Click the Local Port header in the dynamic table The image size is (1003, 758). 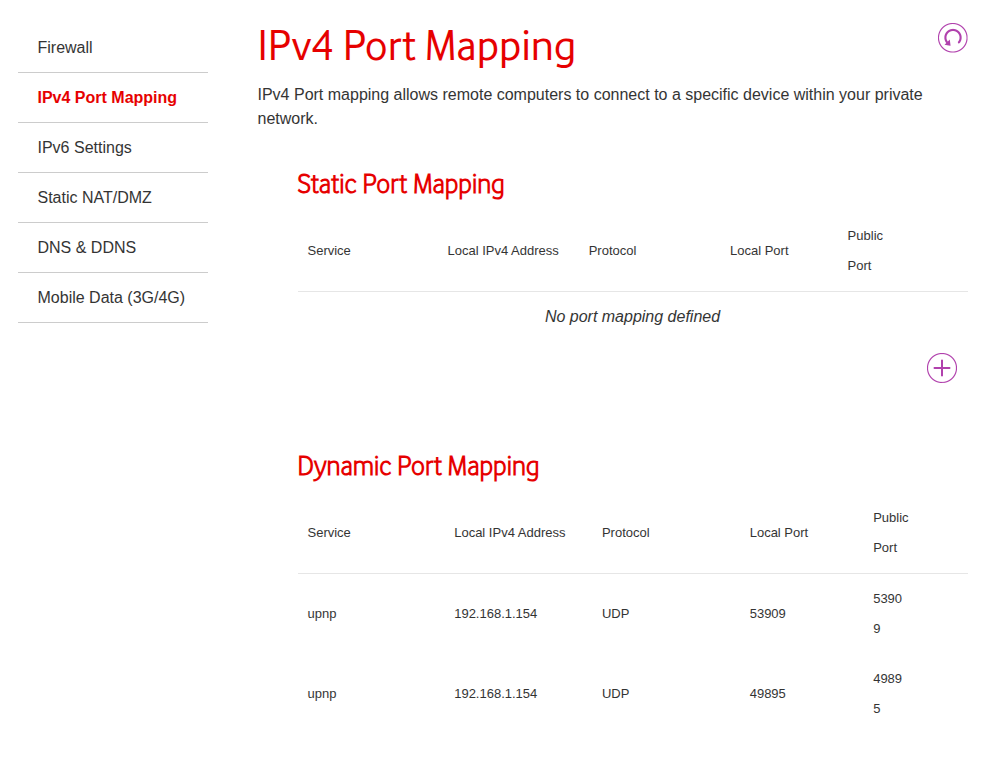point(778,533)
